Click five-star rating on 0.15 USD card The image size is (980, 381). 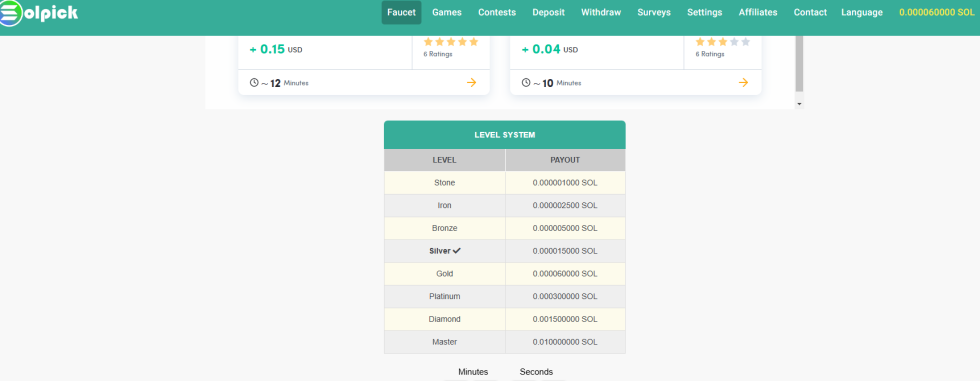tap(451, 42)
